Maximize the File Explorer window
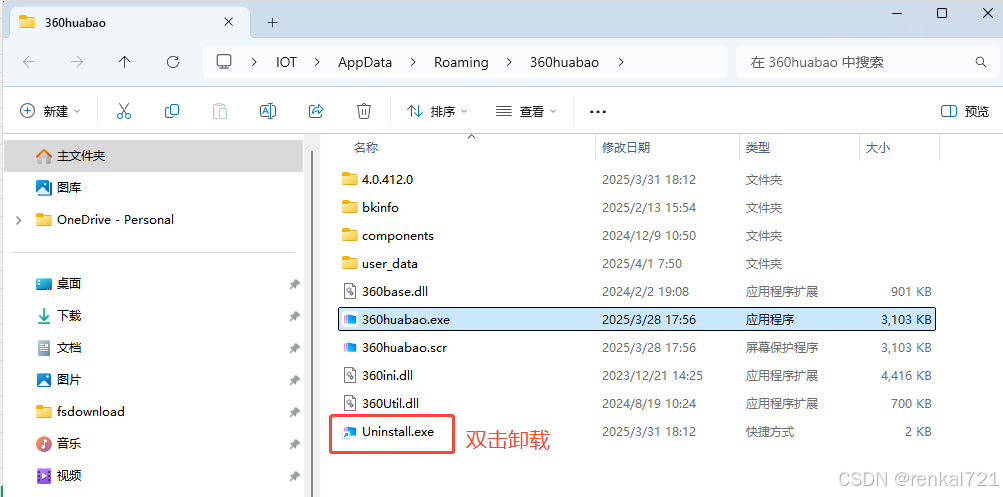 click(942, 13)
